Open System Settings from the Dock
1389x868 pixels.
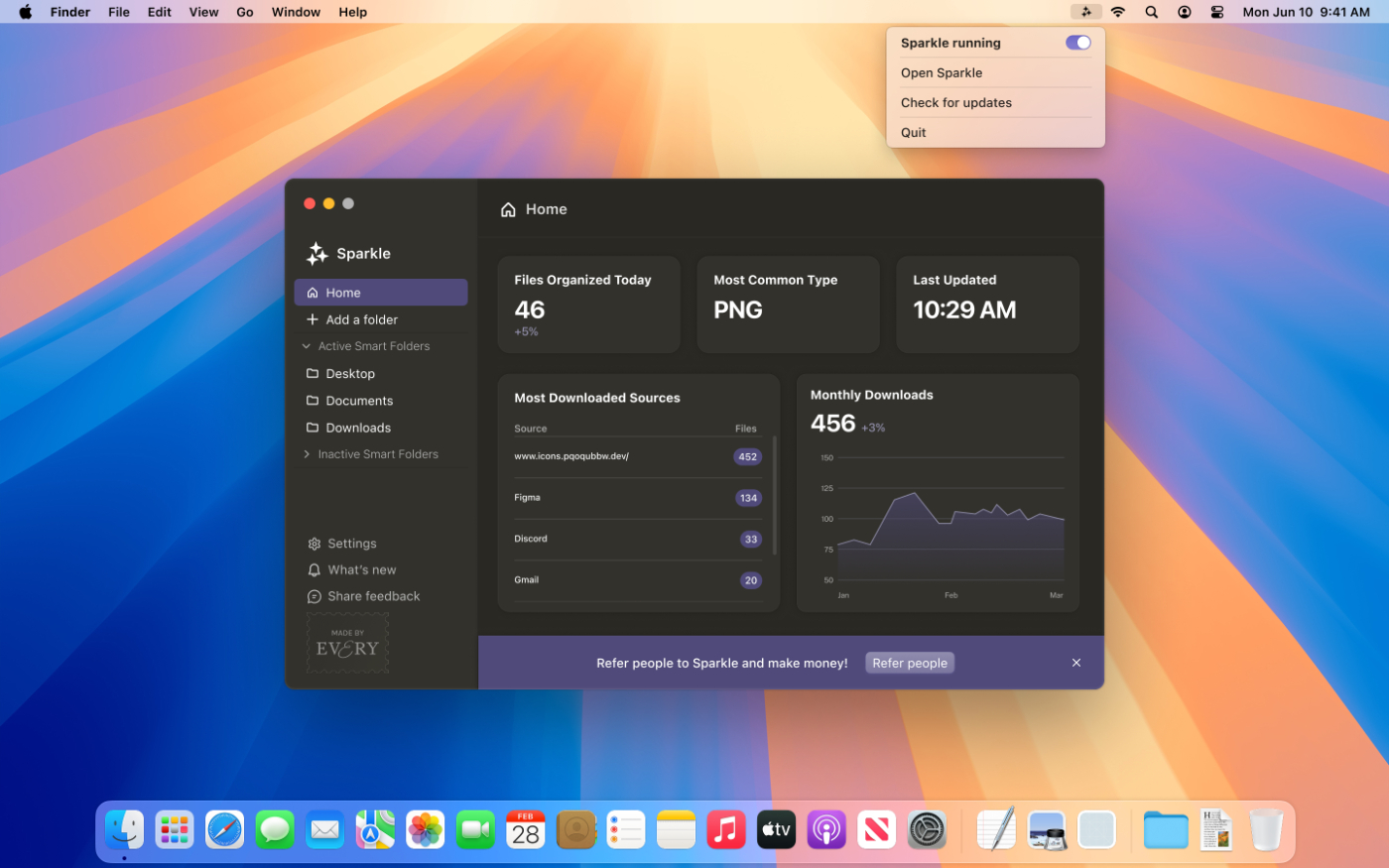click(x=927, y=830)
